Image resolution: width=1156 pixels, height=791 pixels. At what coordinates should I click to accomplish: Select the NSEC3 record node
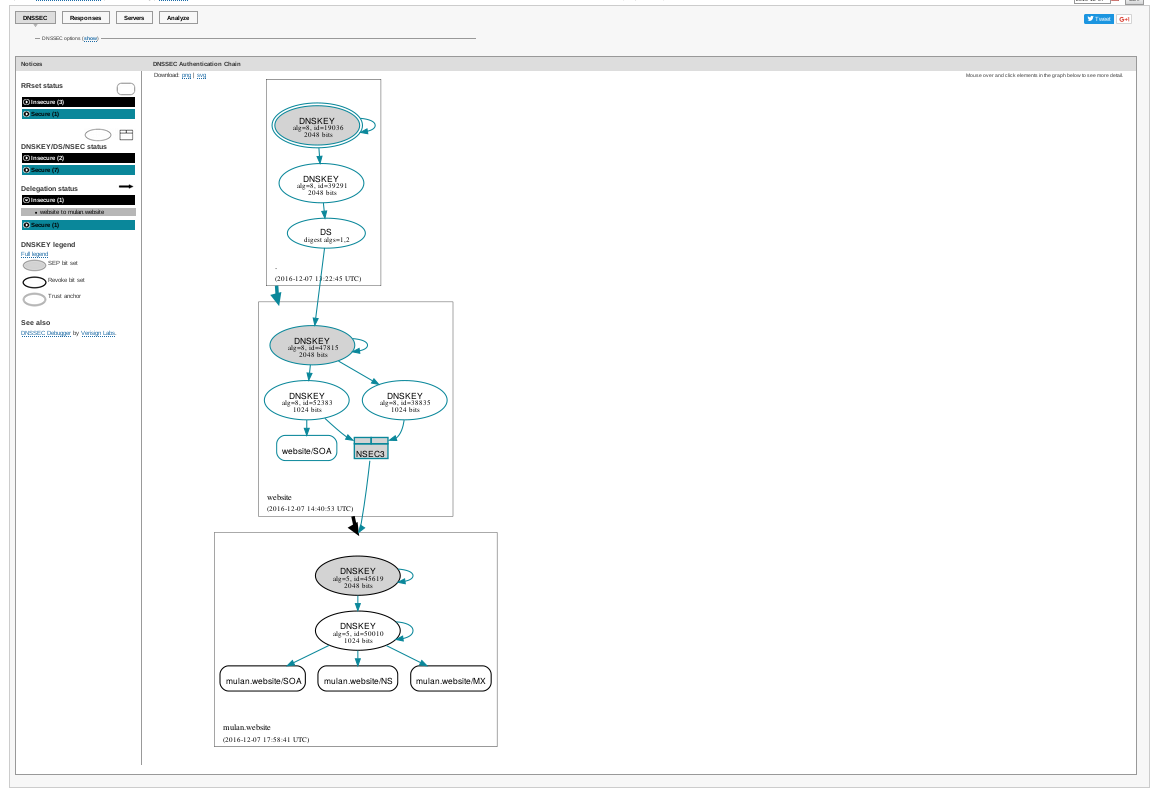(370, 449)
